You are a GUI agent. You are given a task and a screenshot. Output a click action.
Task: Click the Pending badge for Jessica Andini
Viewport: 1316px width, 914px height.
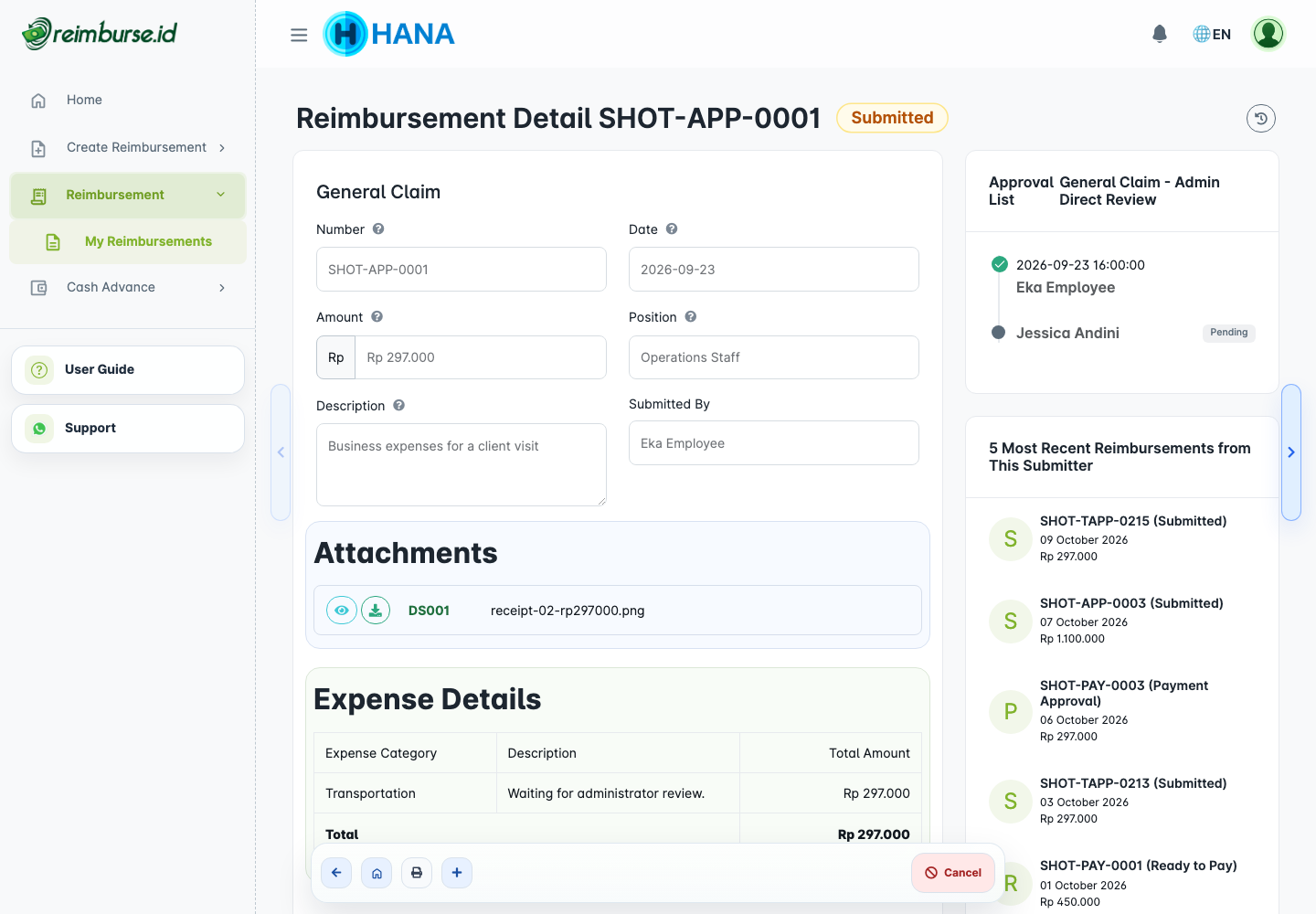pos(1229,333)
